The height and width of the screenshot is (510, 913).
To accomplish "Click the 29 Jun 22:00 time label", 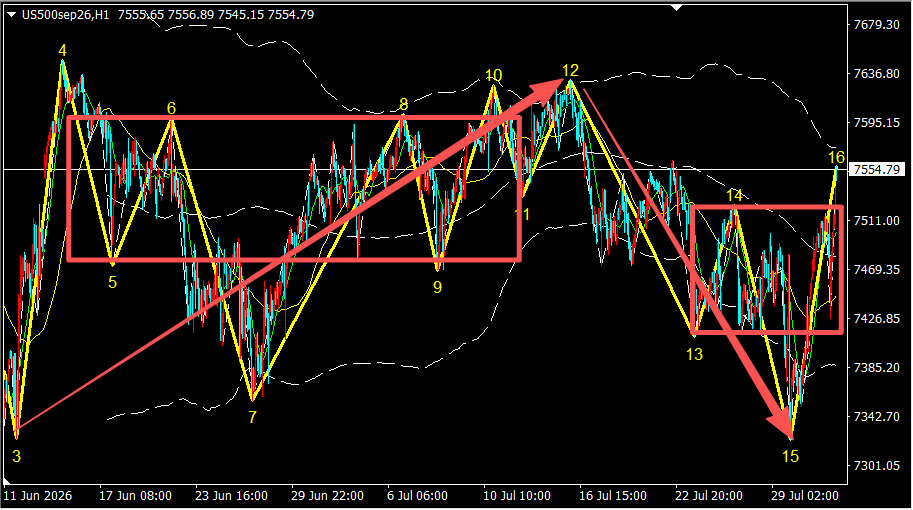I will [x=327, y=496].
